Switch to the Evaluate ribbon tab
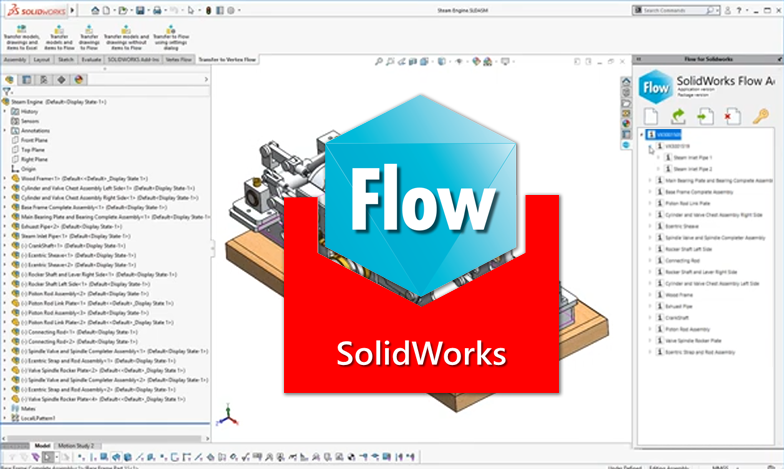 coord(91,60)
